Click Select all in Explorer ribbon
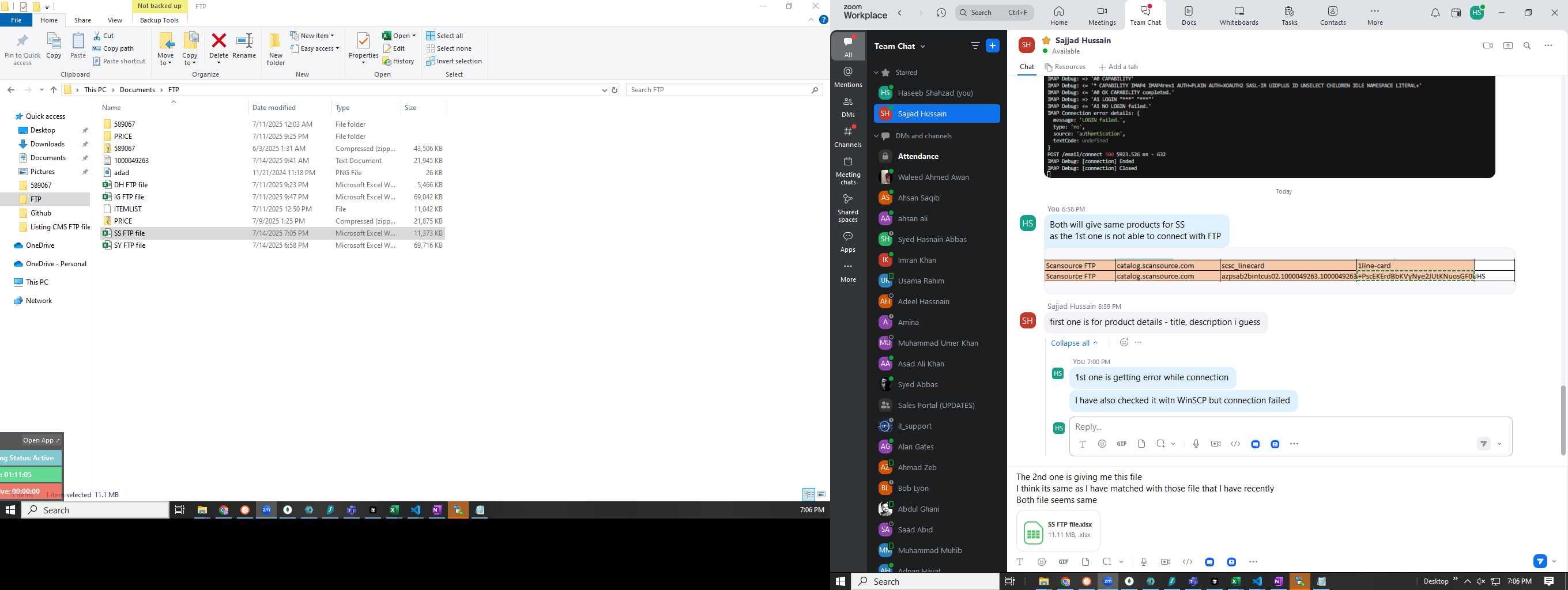Image resolution: width=1568 pixels, height=590 pixels. click(x=445, y=36)
